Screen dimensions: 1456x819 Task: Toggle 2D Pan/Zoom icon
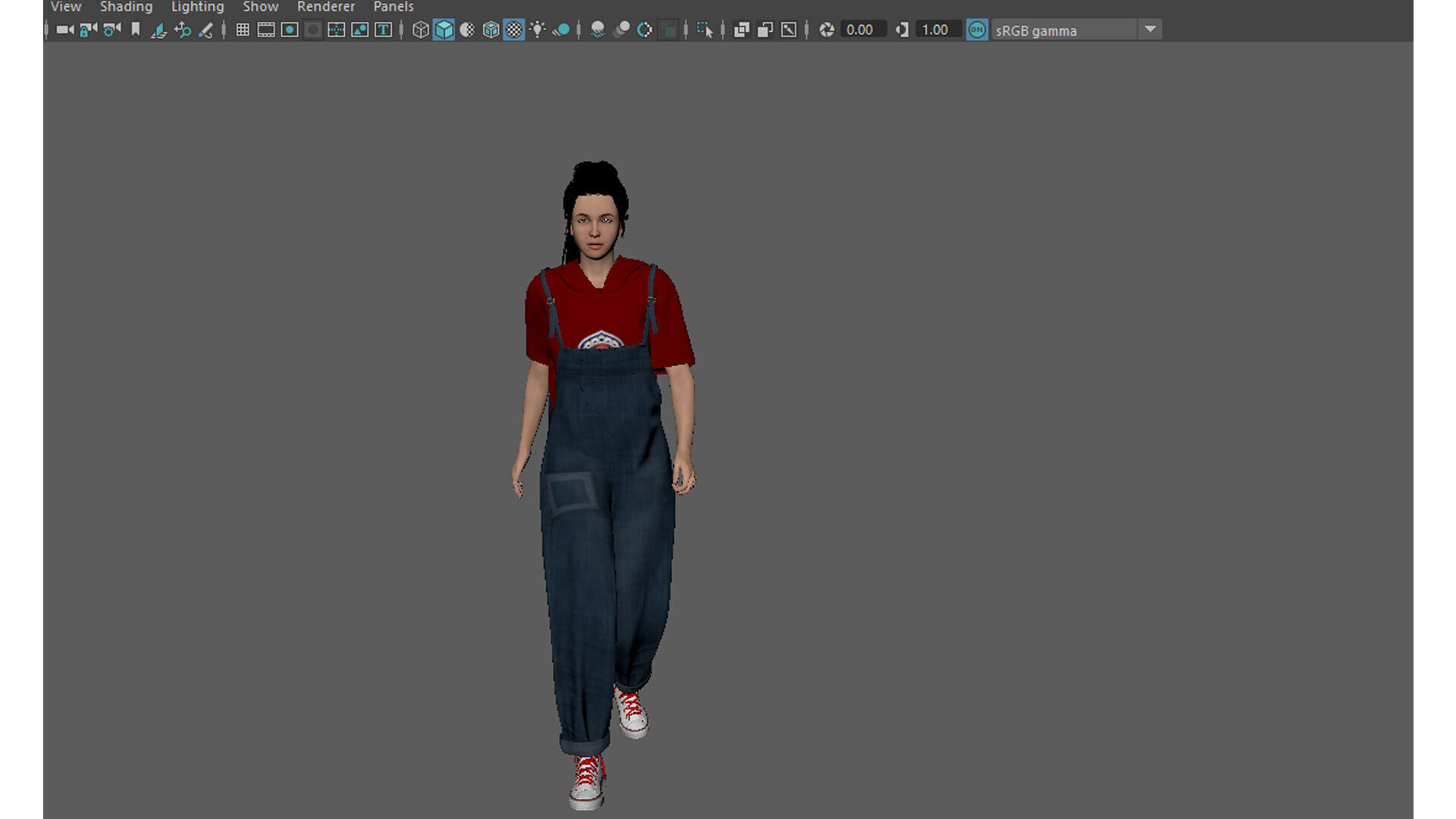coord(183,30)
